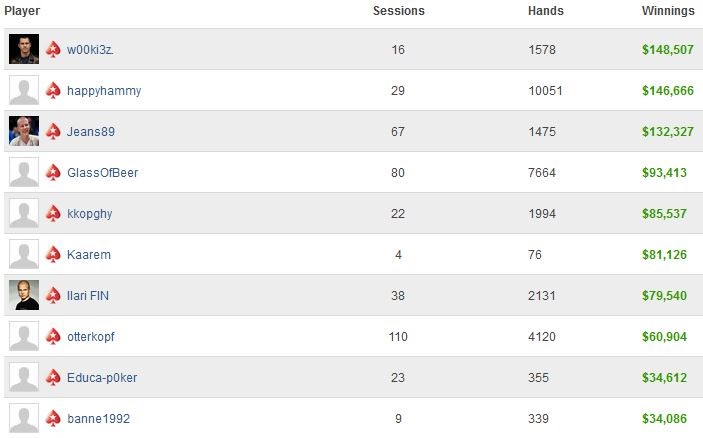
Task: Click the PokerStars spade icon beside Kaarem
Action: [x=53, y=254]
